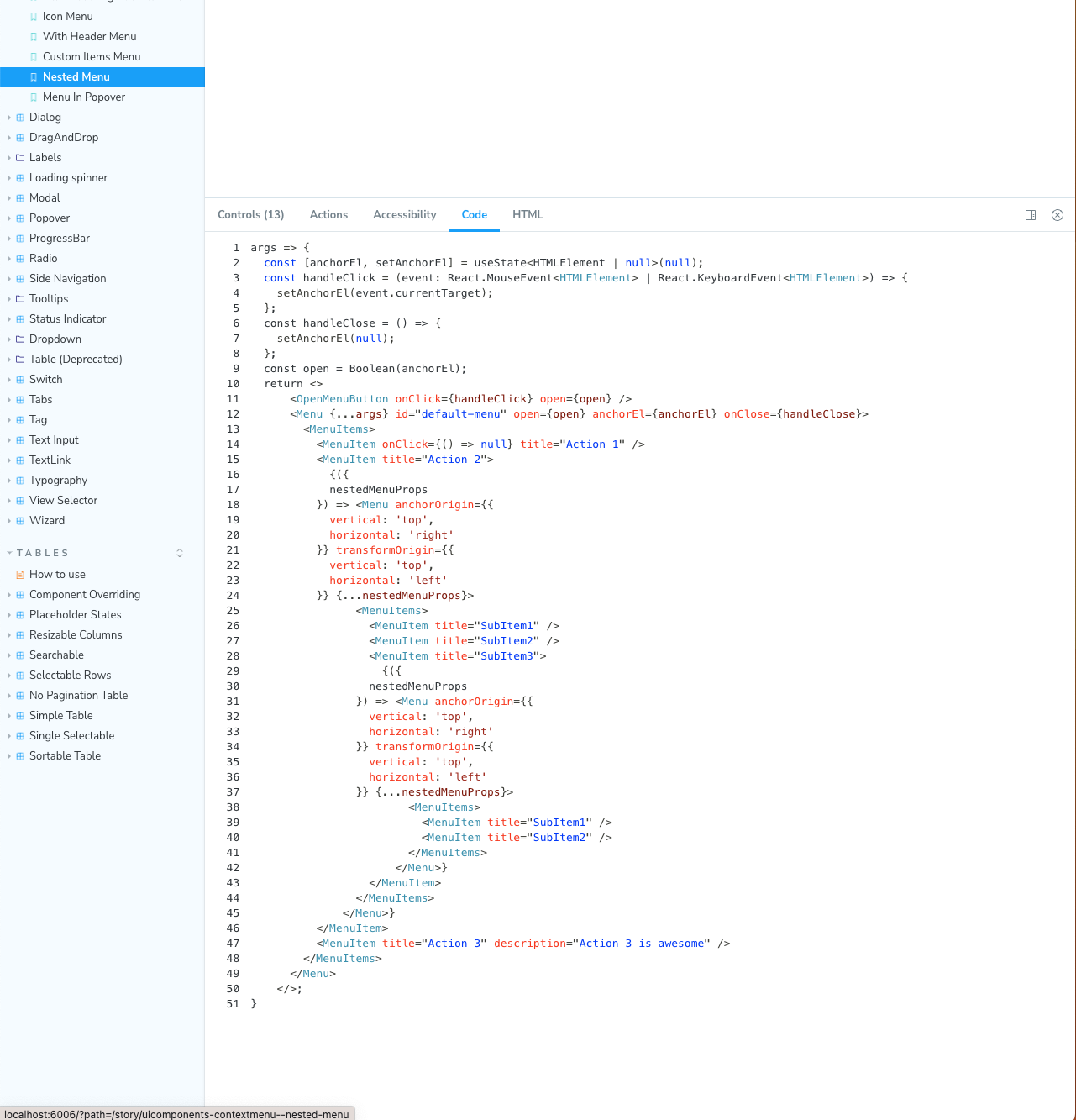Viewport: 1076px width, 1120px height.
Task: Click the component icon beside Sortable Table
Action: pos(20,755)
